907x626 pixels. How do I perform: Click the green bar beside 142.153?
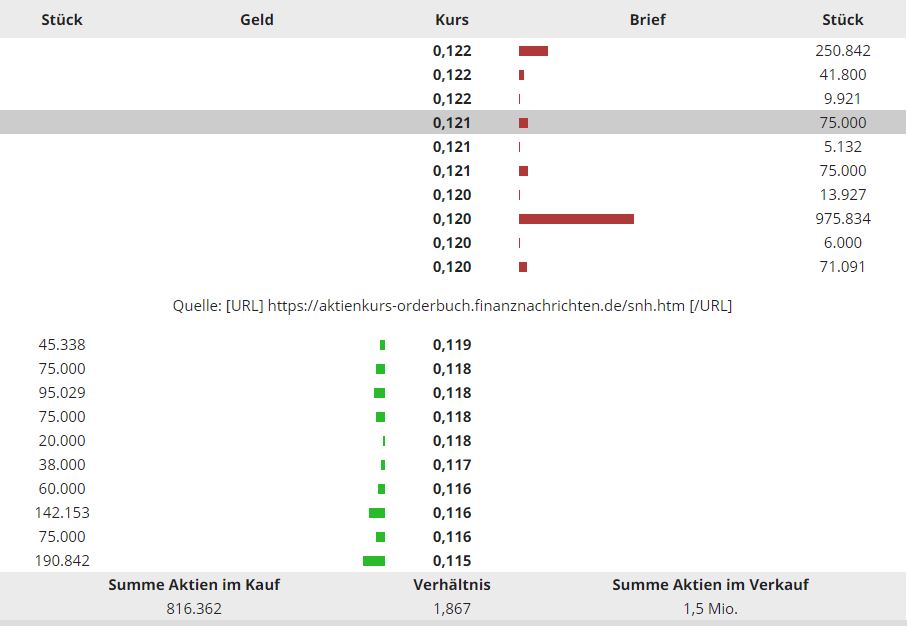coord(377,513)
